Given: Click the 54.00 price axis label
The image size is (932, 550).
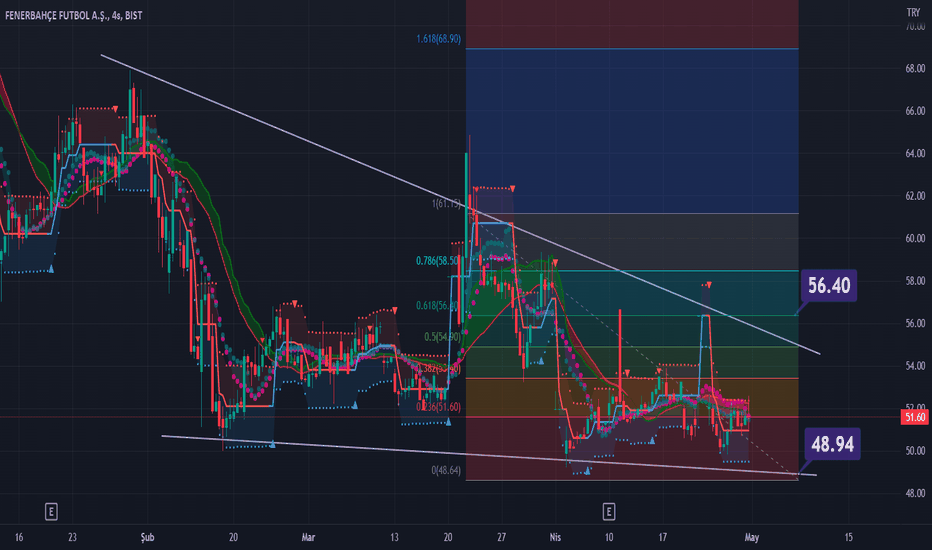Looking at the screenshot, I should 915,366.
